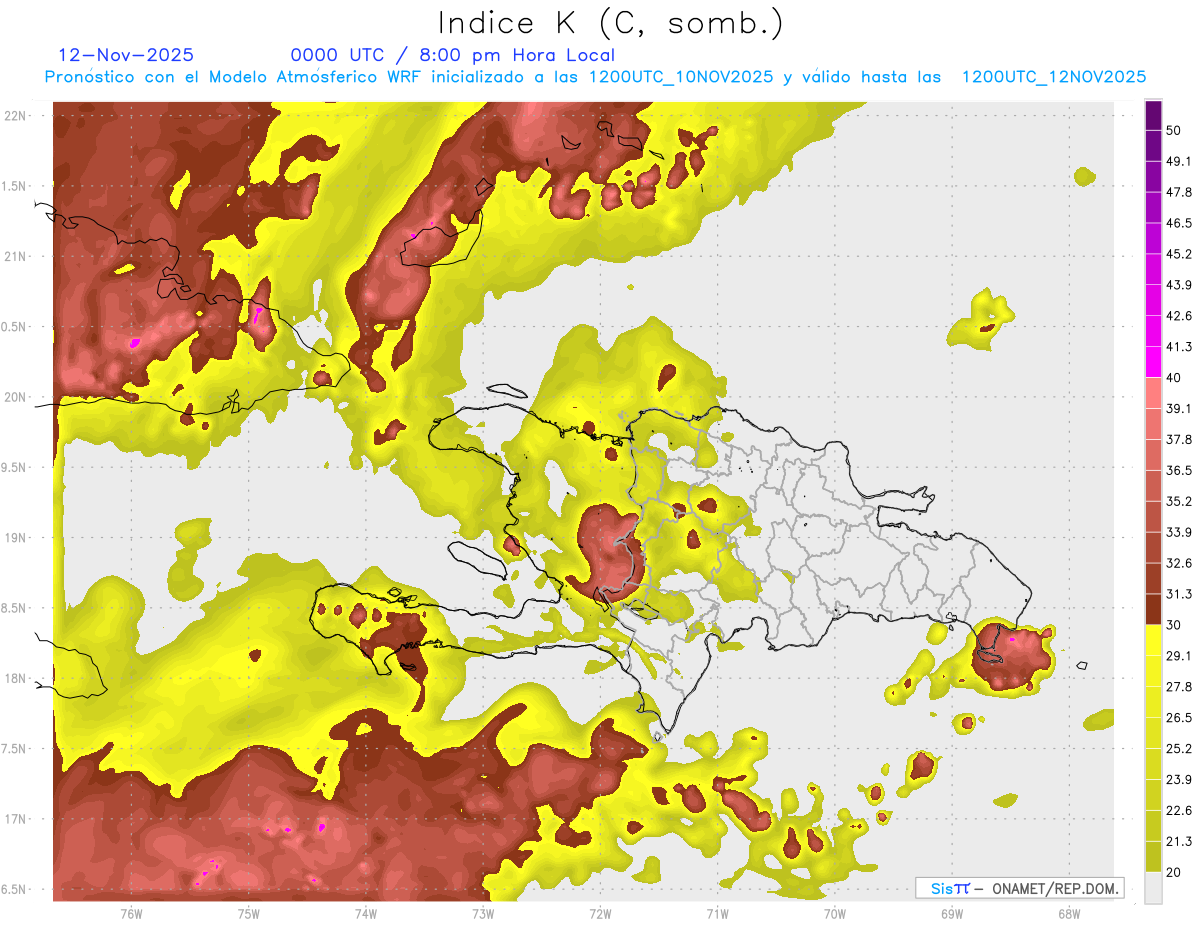Image resolution: width=1200 pixels, height=927 pixels.
Task: Click the olive color bar segment between 20 and 21.3
Action: [x=1153, y=857]
